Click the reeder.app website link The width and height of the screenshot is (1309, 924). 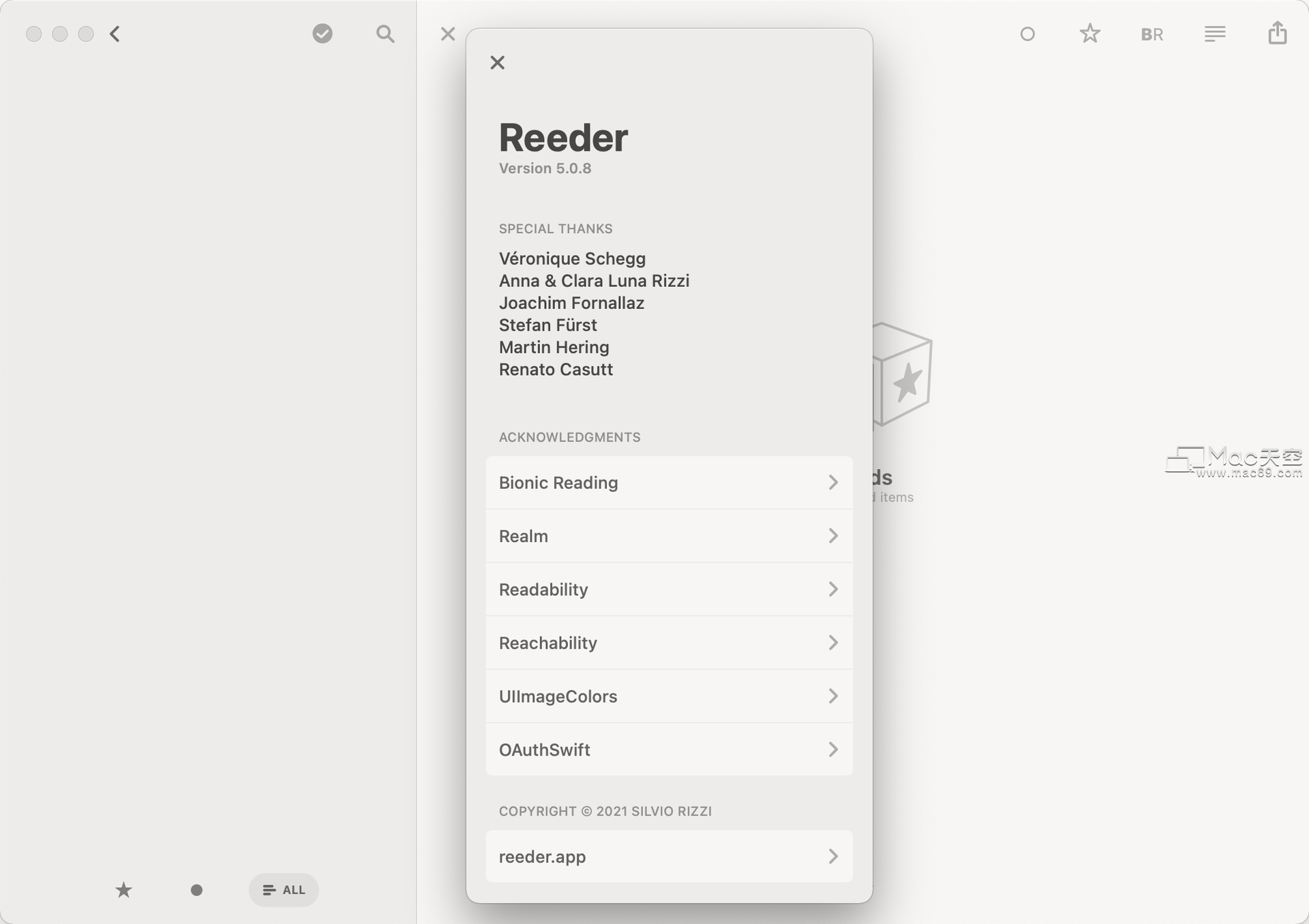tap(668, 856)
